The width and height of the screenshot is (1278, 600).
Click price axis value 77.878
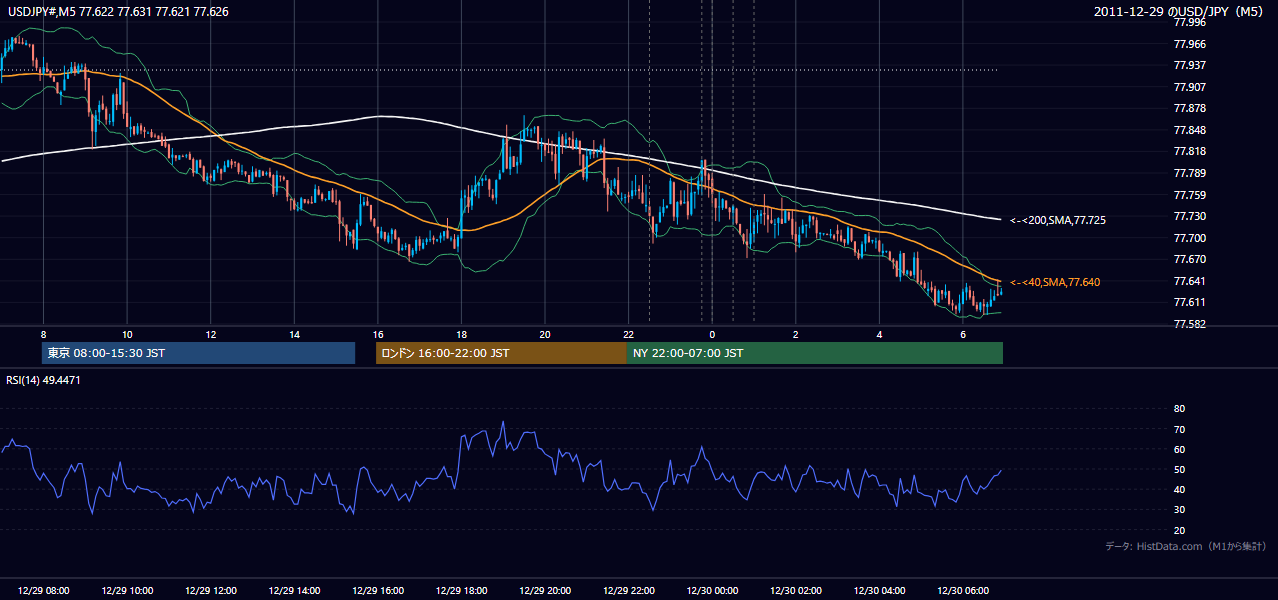coord(1189,108)
